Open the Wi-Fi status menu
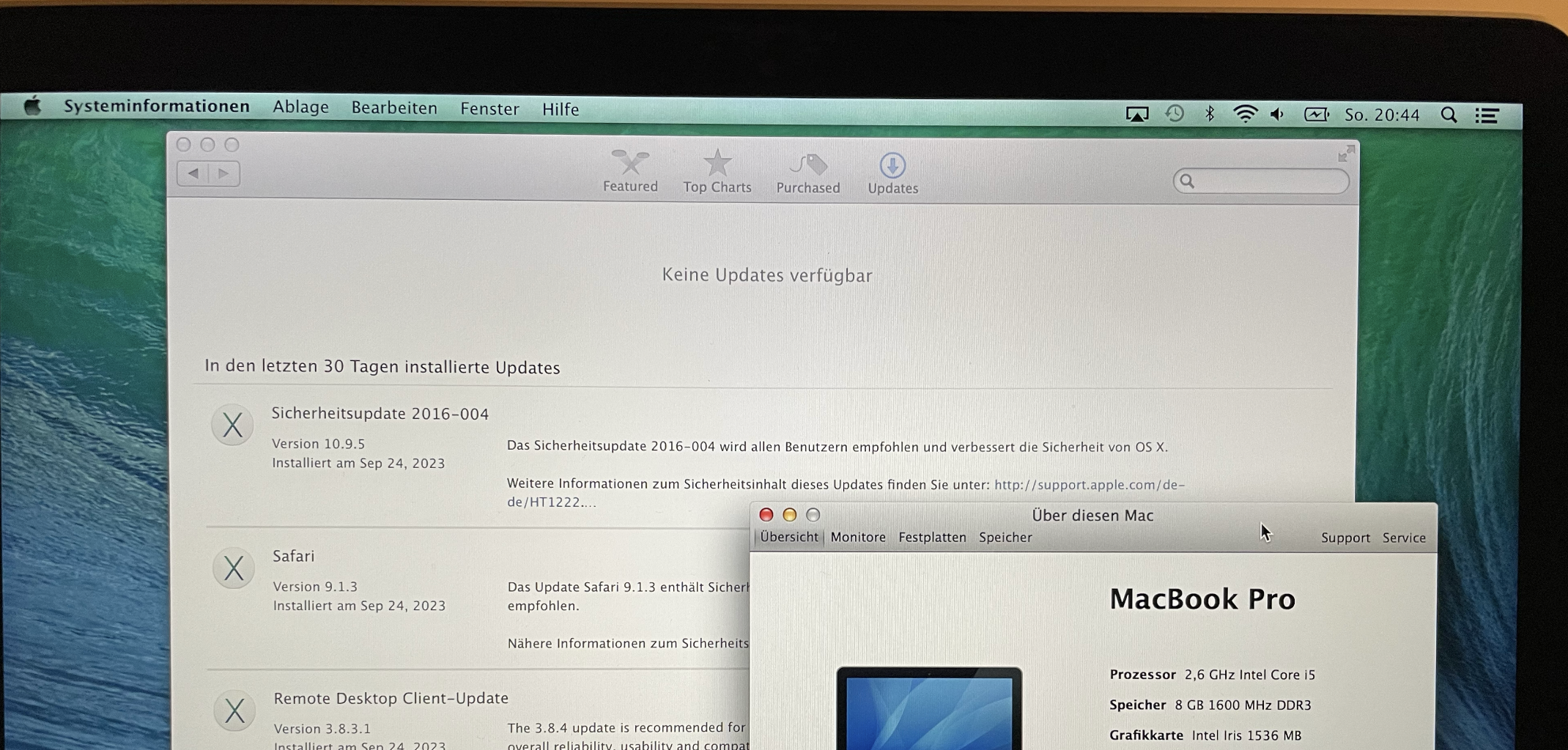This screenshot has height=750, width=1568. [x=1245, y=114]
